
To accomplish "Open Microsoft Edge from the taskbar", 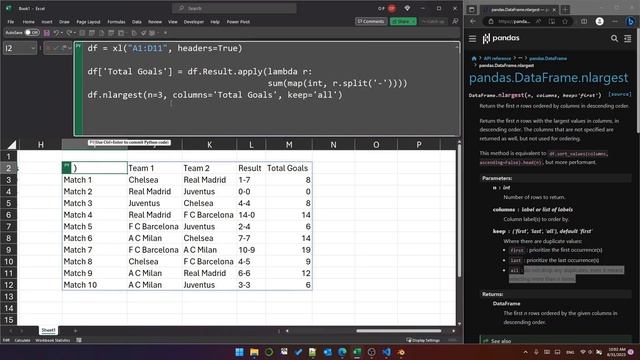I will [x=342, y=352].
